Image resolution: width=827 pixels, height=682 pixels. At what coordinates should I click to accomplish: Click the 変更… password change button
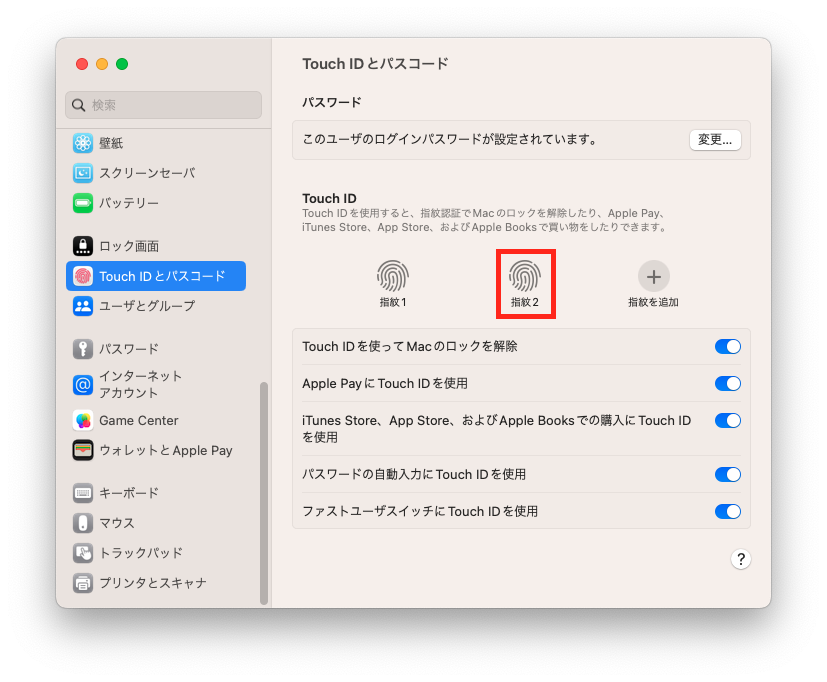(x=715, y=140)
